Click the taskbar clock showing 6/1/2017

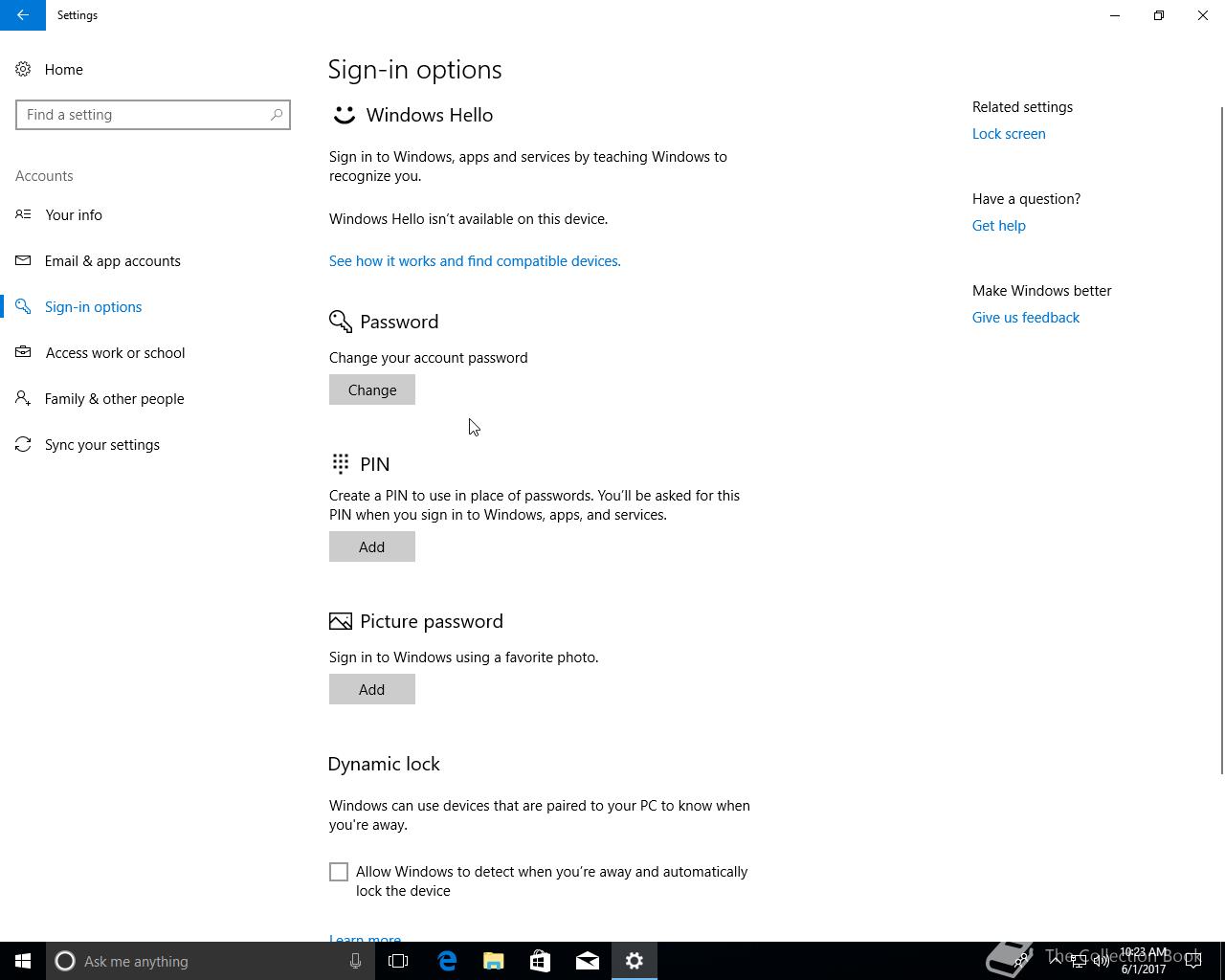1144,961
